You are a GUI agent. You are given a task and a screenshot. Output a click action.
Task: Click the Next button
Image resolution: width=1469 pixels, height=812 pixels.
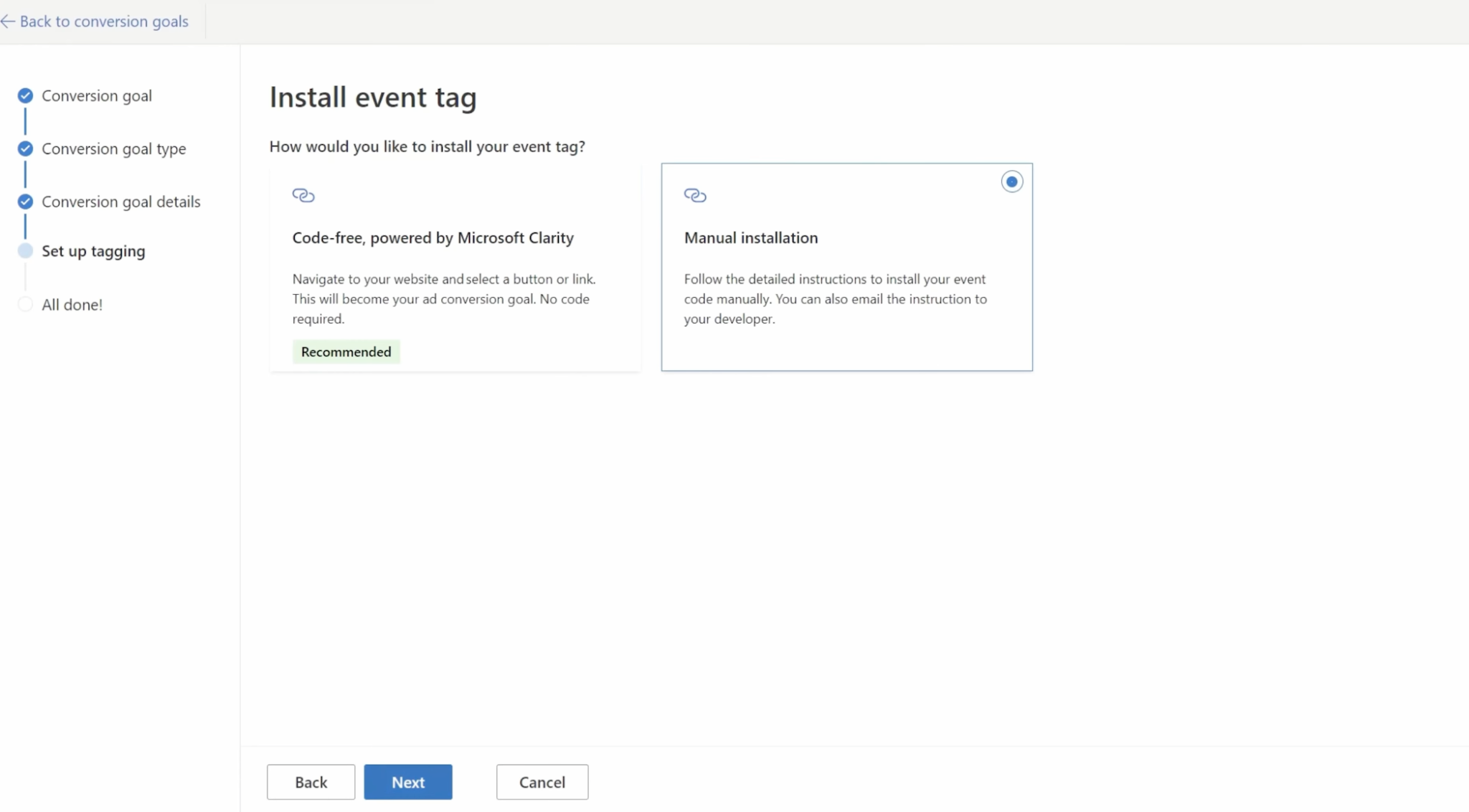pos(408,782)
